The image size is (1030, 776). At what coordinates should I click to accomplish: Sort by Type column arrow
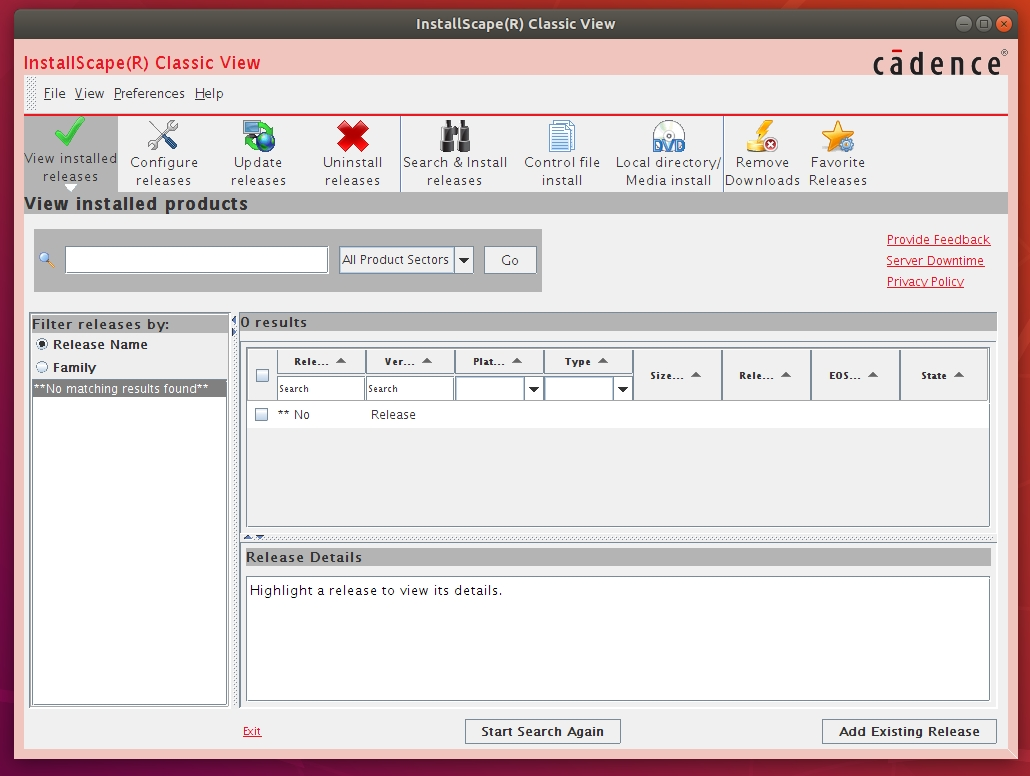(x=603, y=361)
